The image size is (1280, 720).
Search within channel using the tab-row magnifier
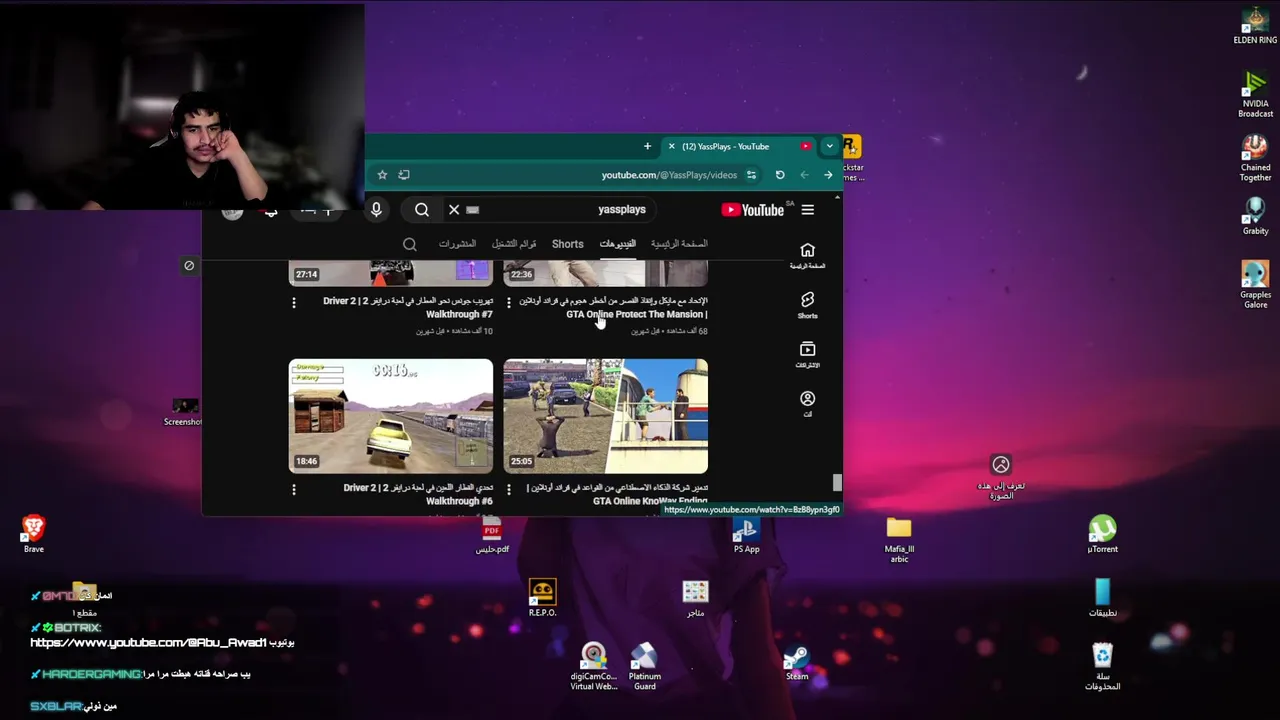409,244
